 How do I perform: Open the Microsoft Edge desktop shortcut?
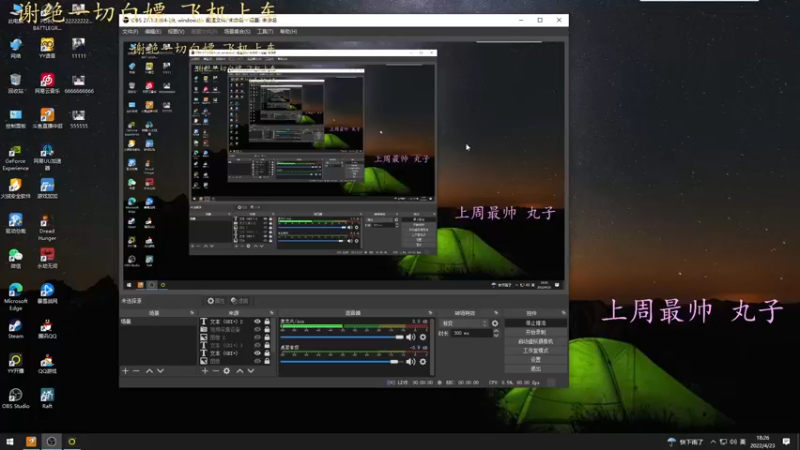15,297
